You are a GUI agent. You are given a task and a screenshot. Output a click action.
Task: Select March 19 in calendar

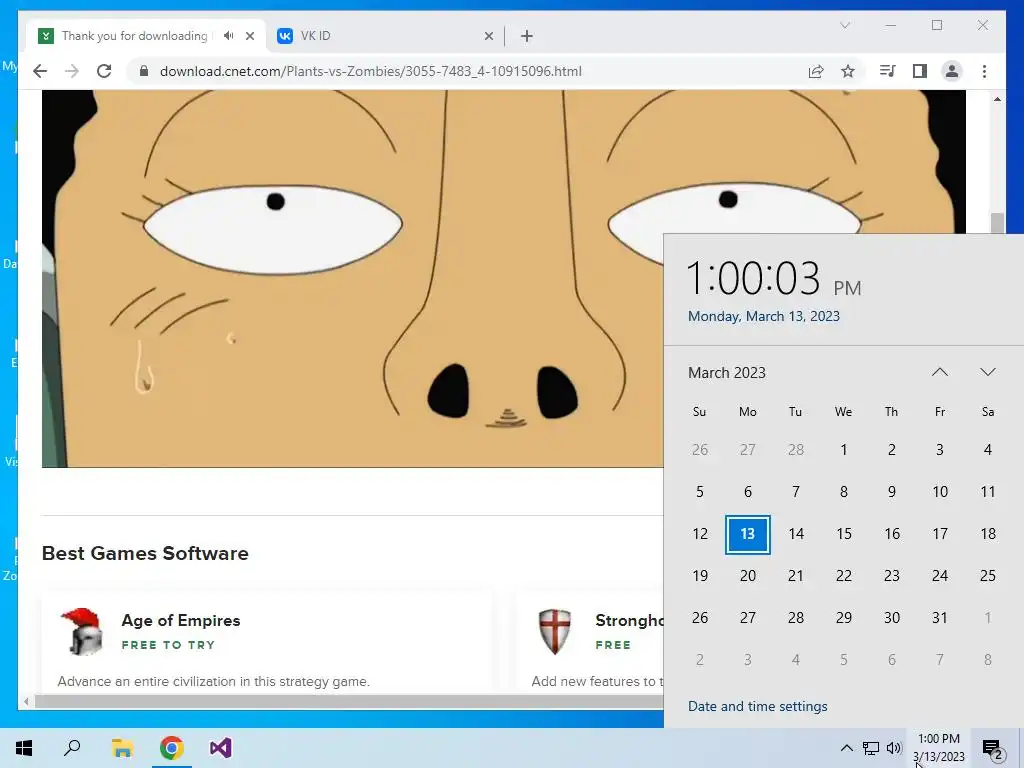pyautogui.click(x=699, y=576)
